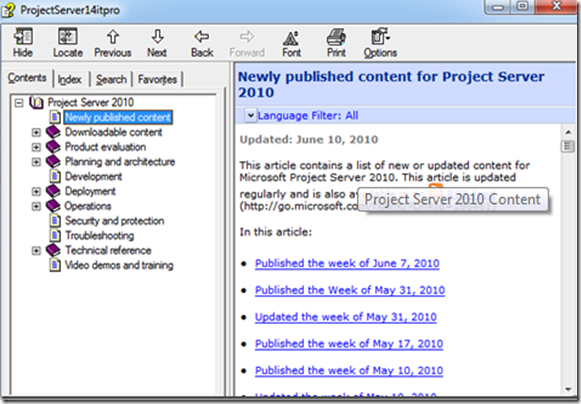Open the Font toolbar icon
Image resolution: width=581 pixels, height=404 pixels.
(291, 38)
